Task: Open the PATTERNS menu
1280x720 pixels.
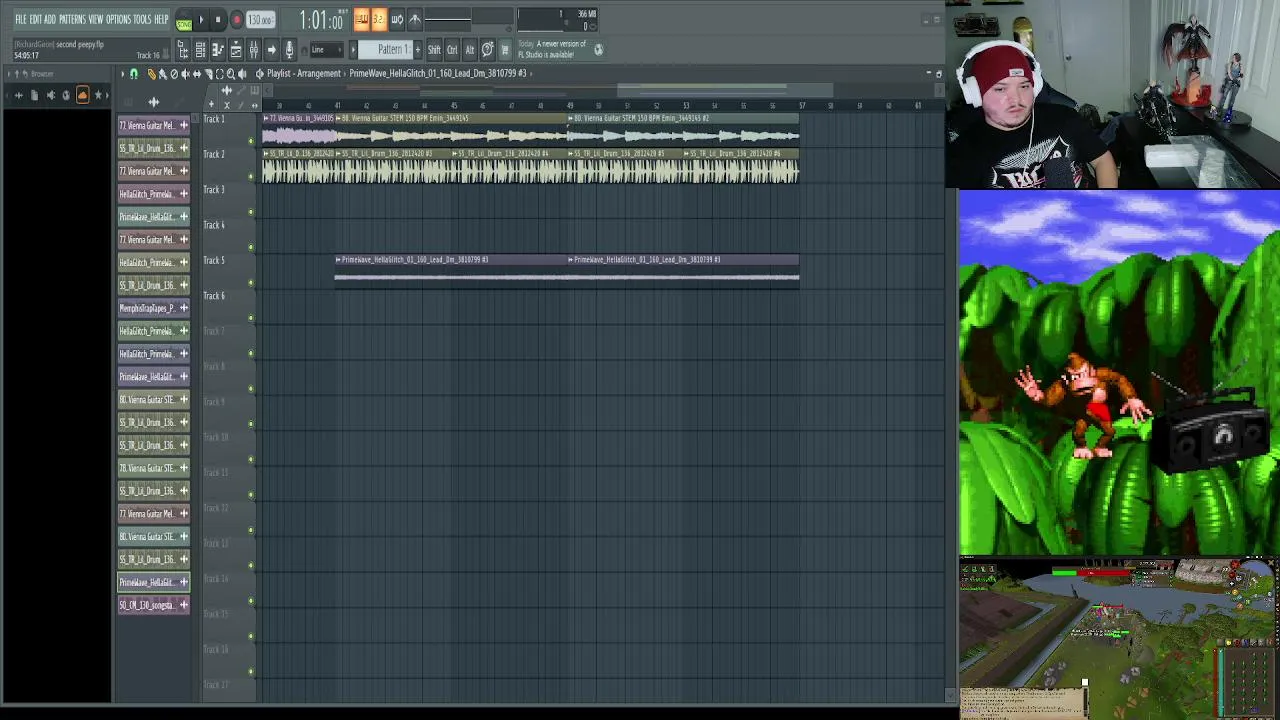Action: [x=72, y=19]
